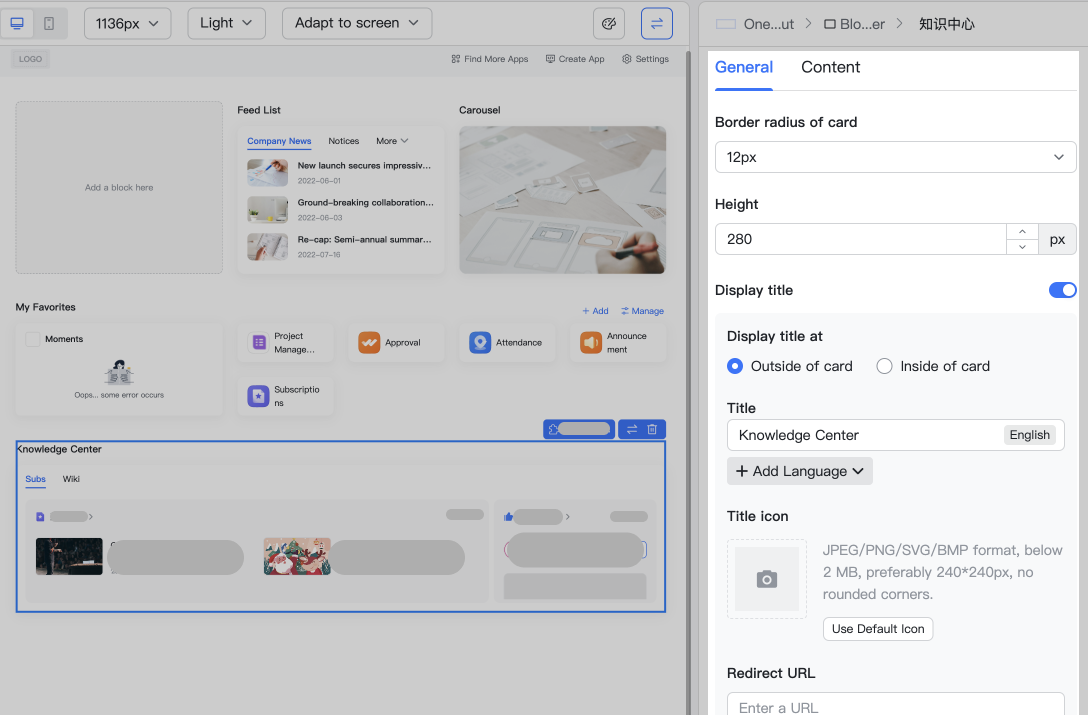1088x715 pixels.
Task: Click the Subscriptions star icon
Action: (259, 396)
